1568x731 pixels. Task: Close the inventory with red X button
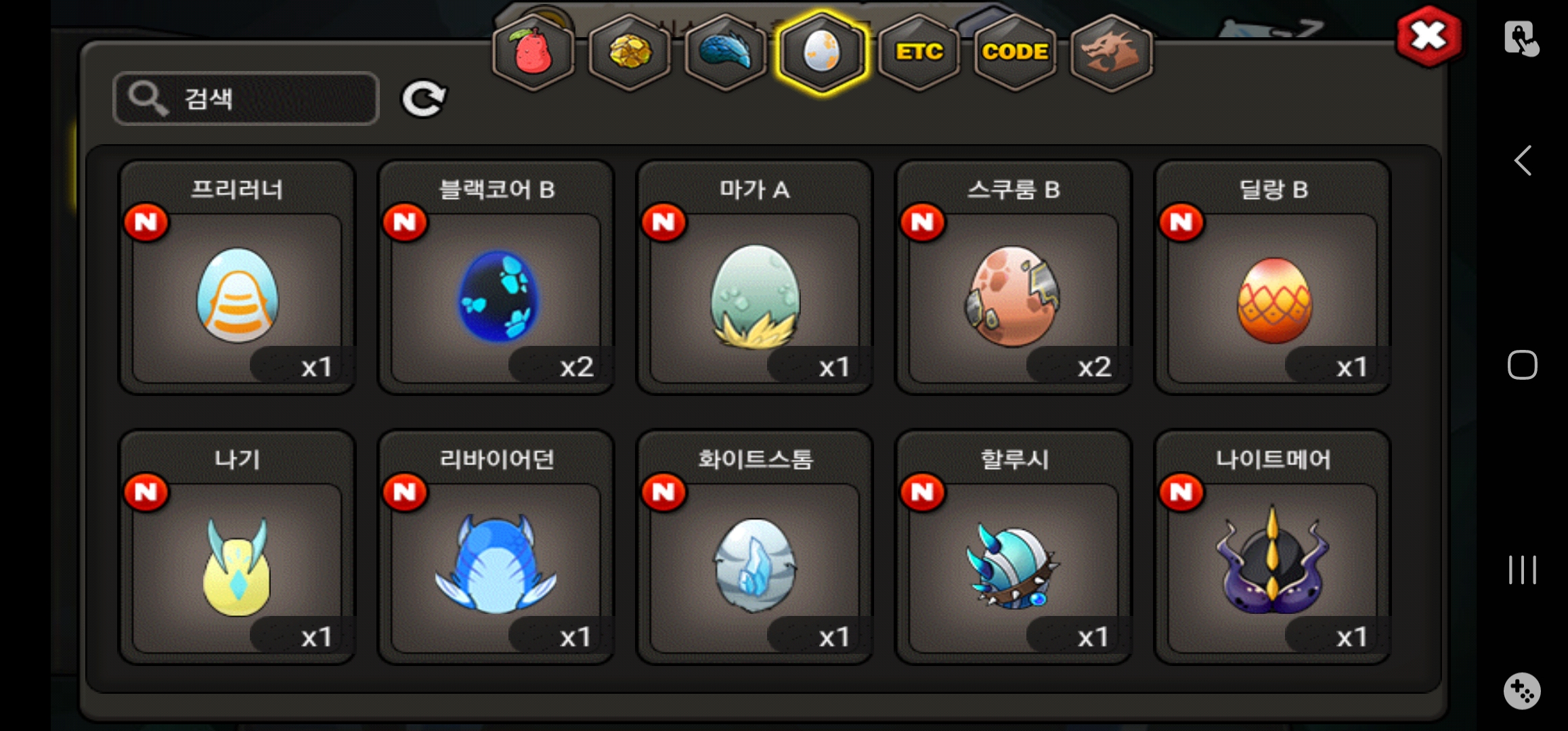coord(1429,37)
